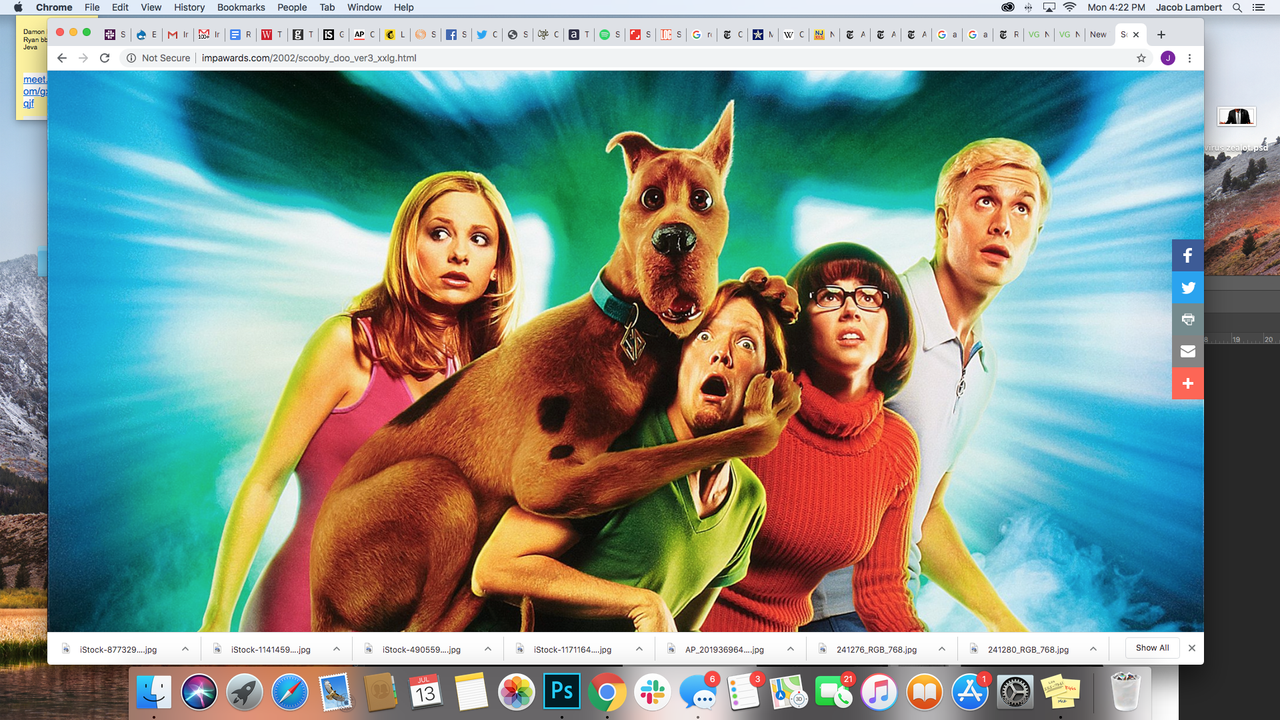Switch to the Facebook tab
1280x720 pixels.
pos(456,34)
